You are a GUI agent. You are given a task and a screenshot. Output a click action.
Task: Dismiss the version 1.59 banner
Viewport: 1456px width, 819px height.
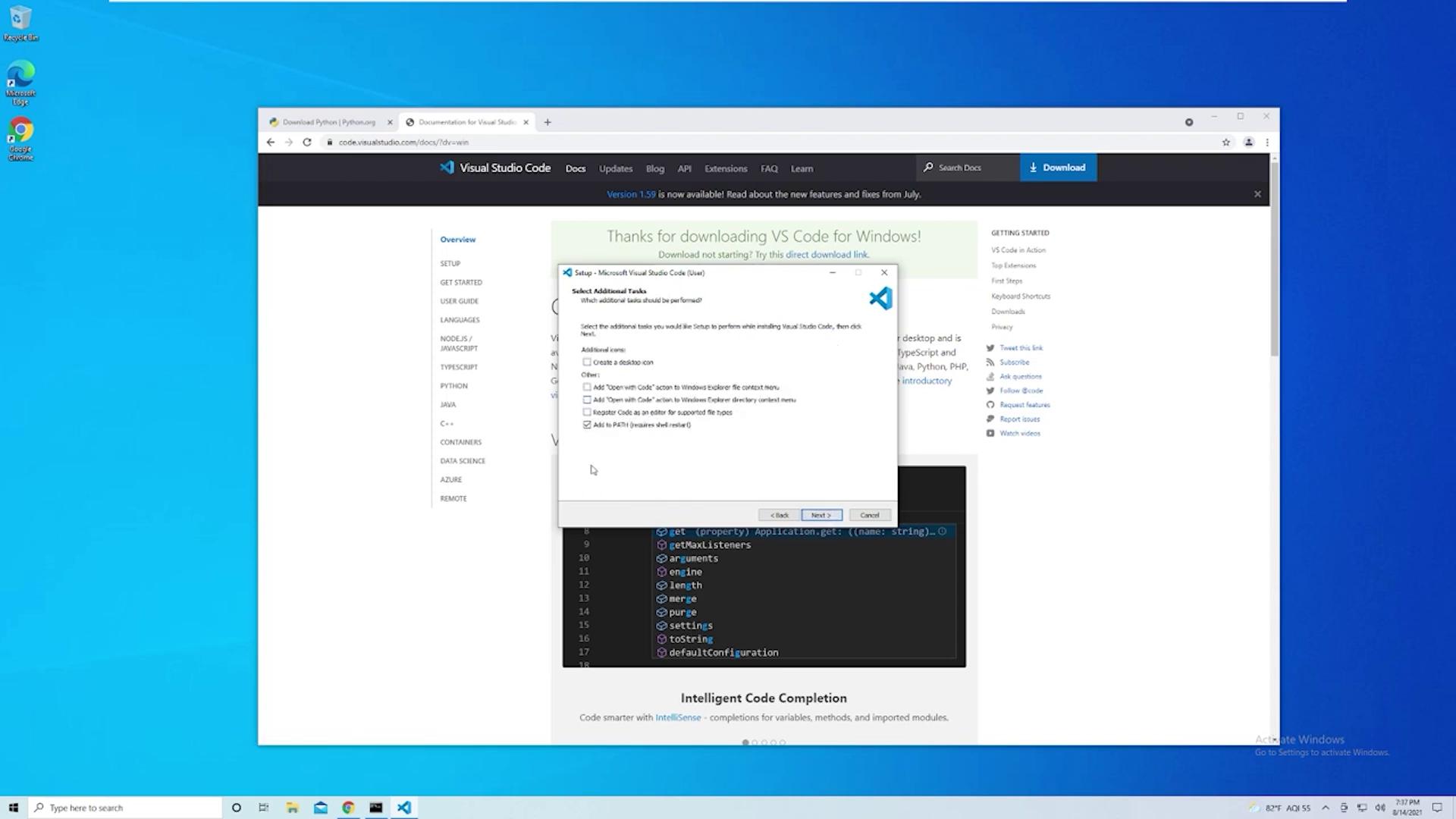[1257, 194]
